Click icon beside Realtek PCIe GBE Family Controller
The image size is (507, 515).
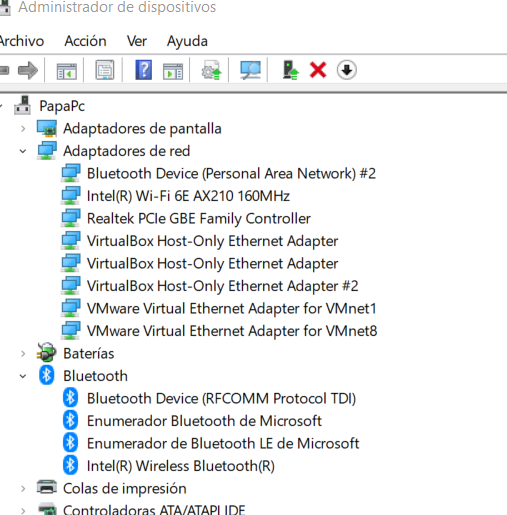point(71,218)
